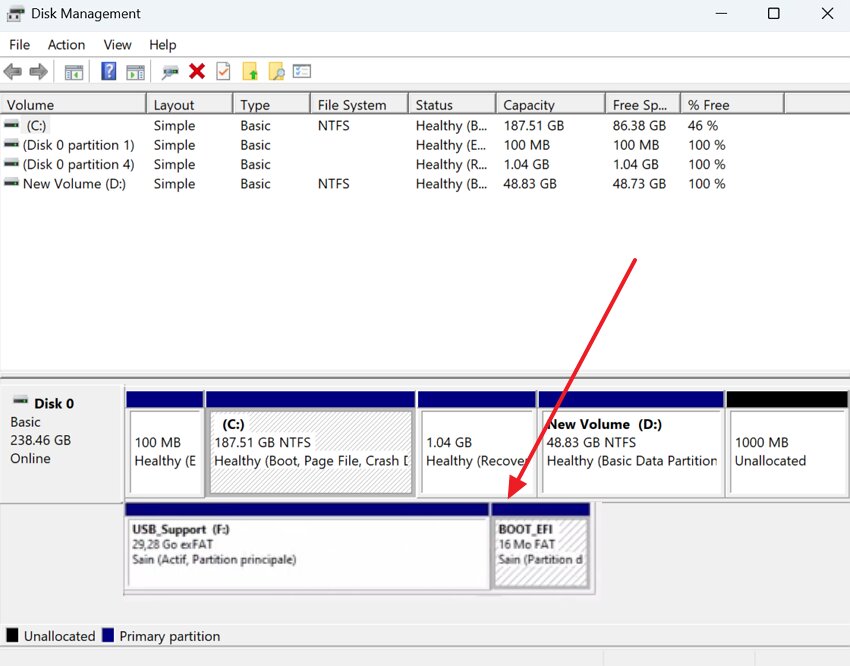Open Help with the blue question mark icon

pos(108,71)
